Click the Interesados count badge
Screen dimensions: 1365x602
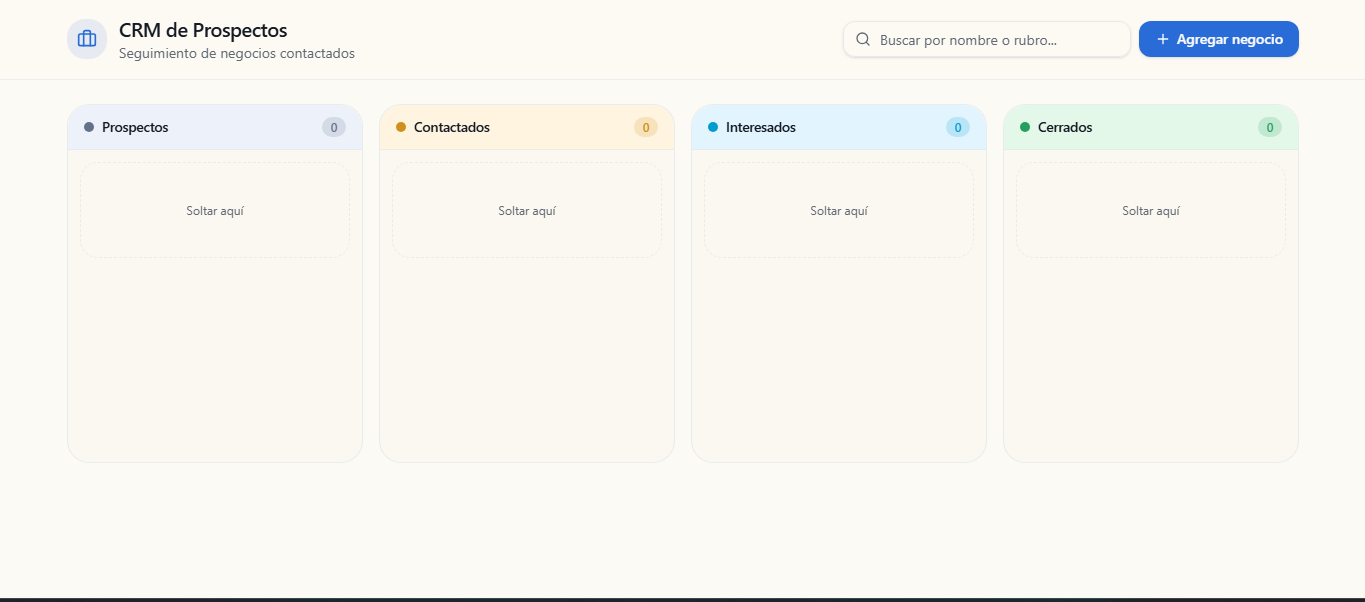tap(958, 127)
